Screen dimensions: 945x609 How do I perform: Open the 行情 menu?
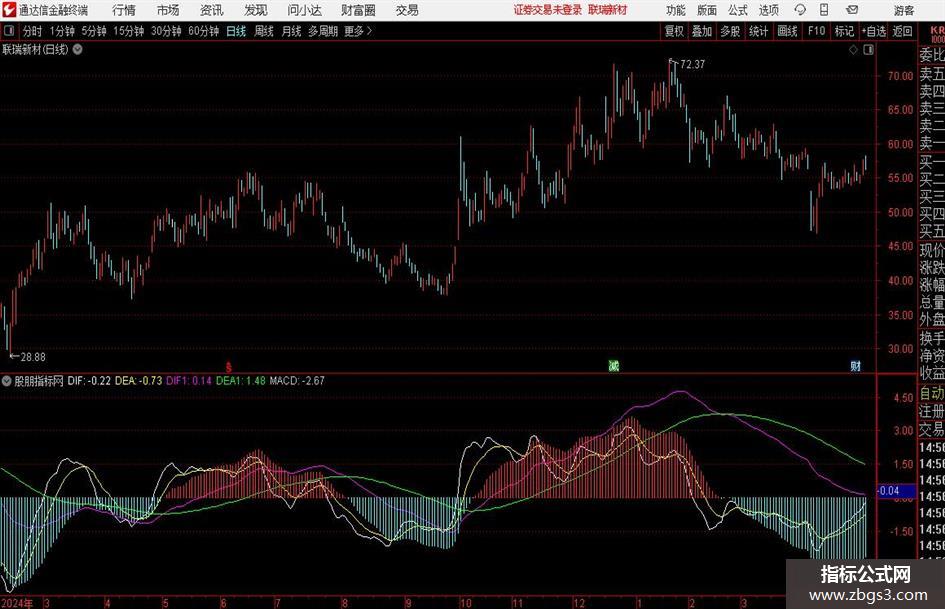[x=124, y=10]
